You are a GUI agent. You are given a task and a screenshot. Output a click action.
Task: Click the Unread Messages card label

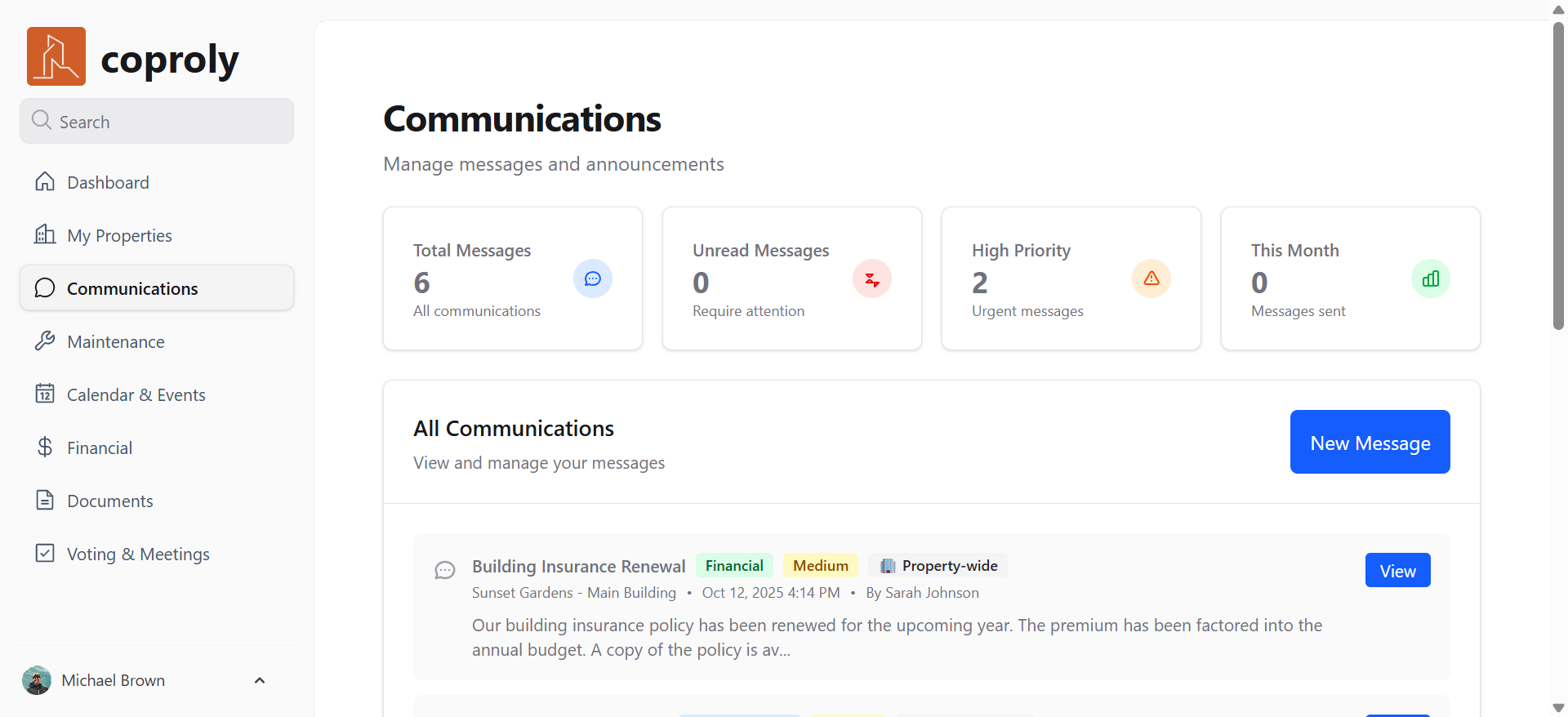761,250
